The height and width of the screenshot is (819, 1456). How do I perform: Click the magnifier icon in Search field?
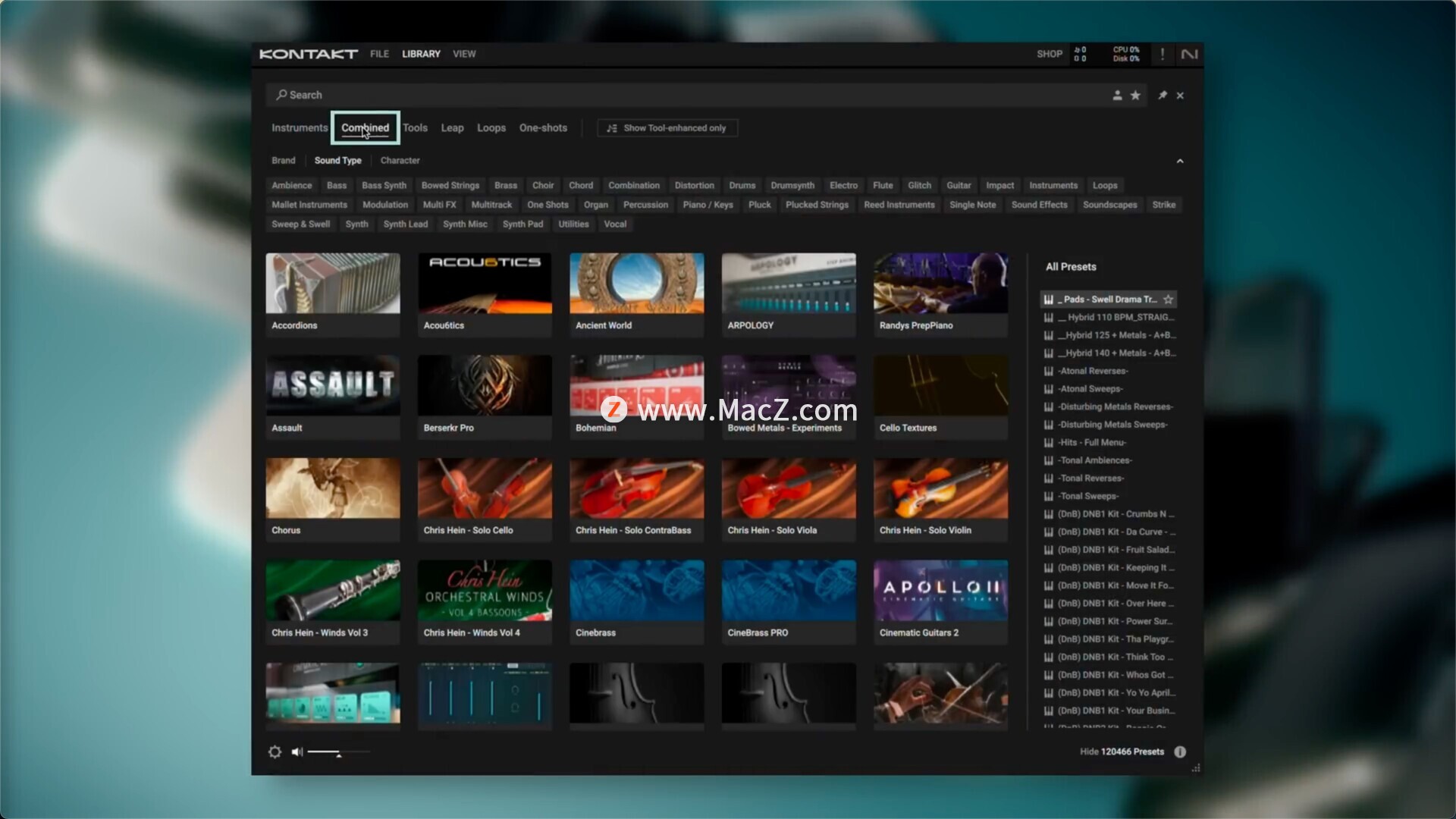point(281,95)
